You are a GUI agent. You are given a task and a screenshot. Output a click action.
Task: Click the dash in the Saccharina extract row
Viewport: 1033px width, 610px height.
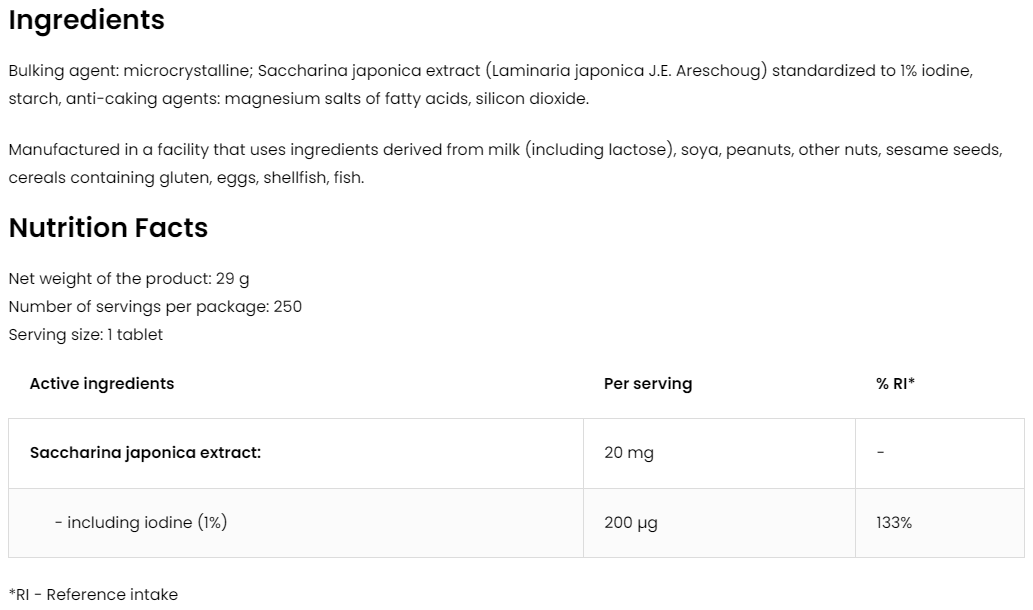pyautogui.click(x=880, y=453)
